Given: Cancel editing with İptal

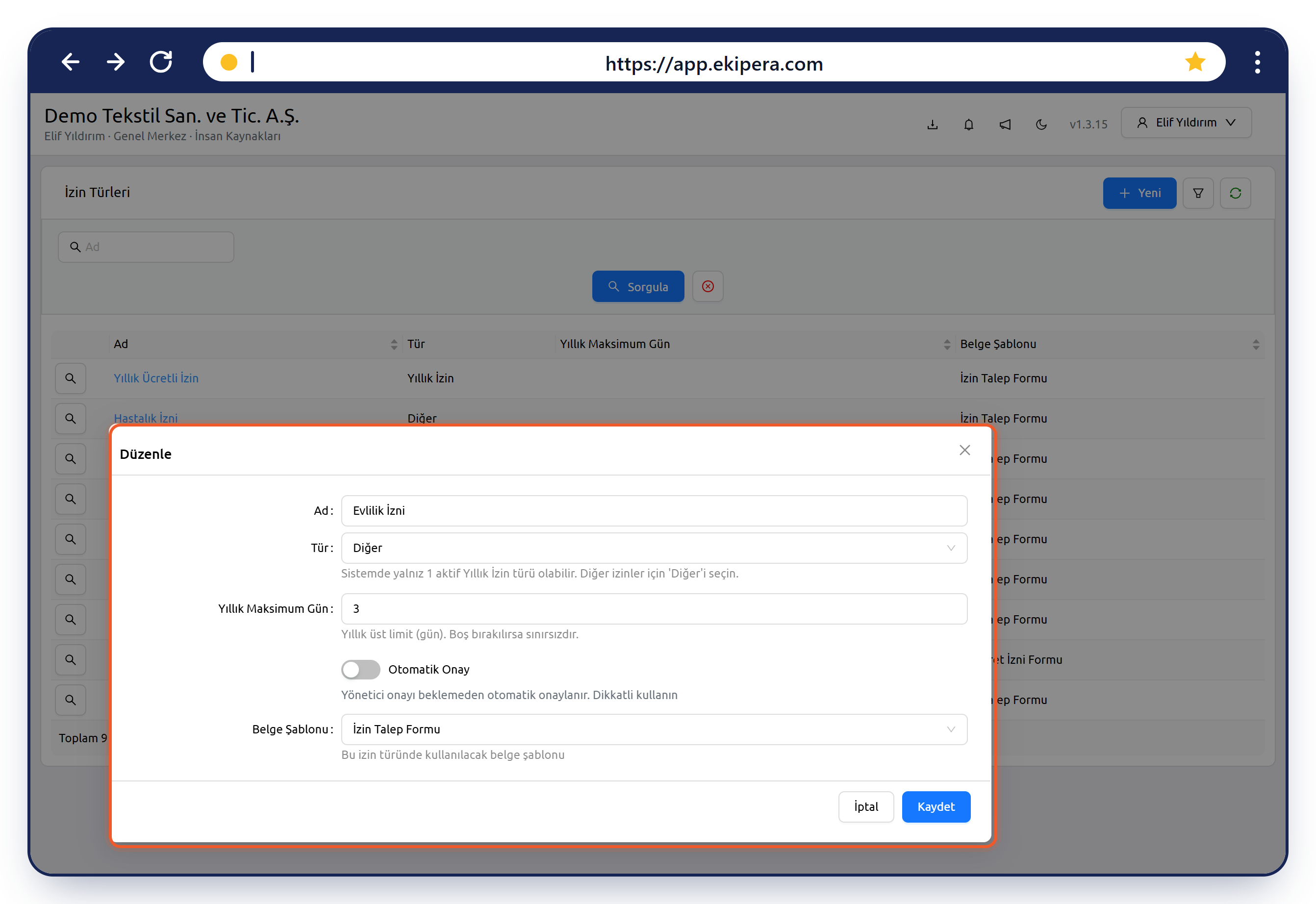Looking at the screenshot, I should pos(865,806).
